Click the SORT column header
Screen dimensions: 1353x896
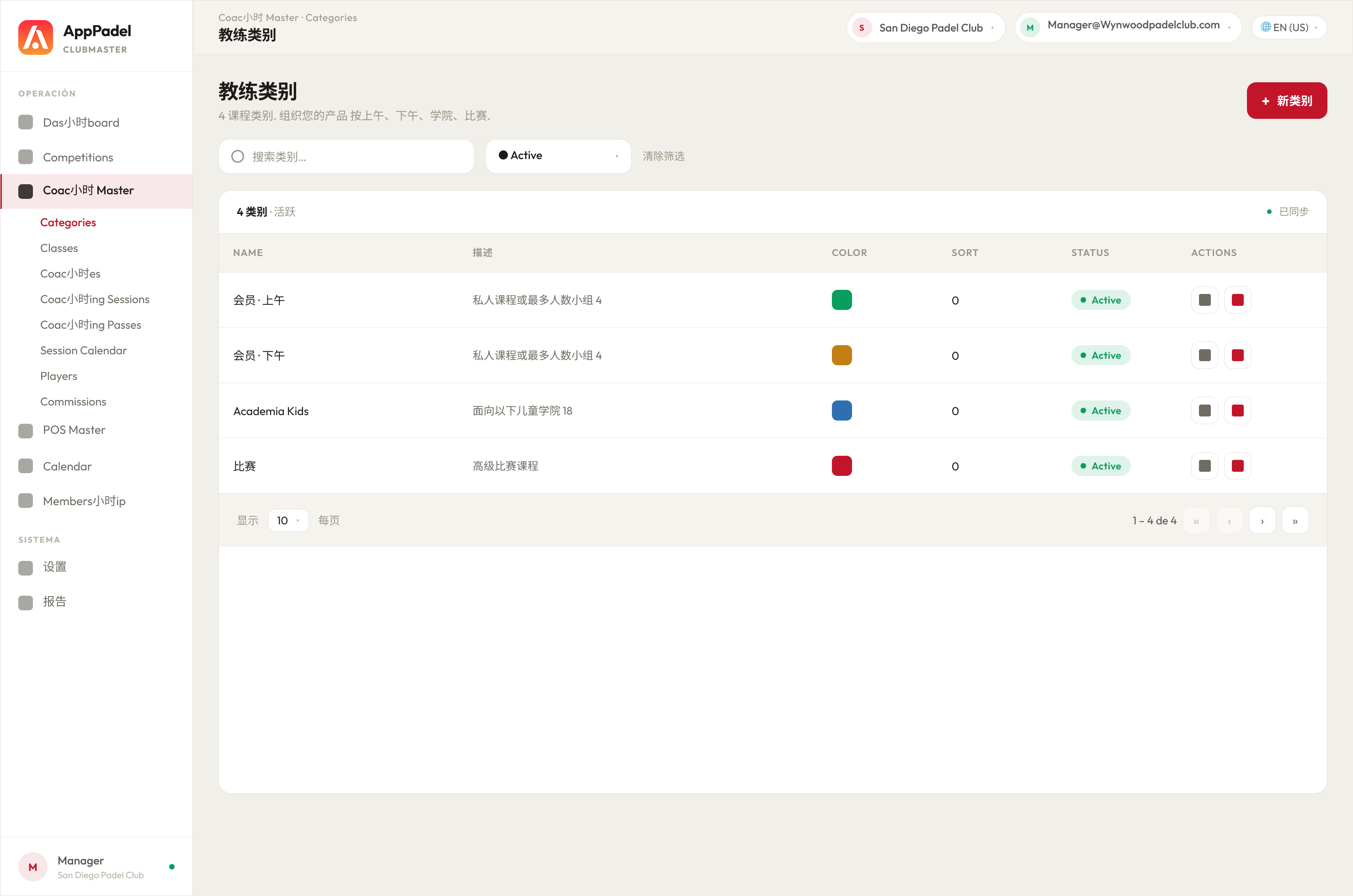pos(965,252)
